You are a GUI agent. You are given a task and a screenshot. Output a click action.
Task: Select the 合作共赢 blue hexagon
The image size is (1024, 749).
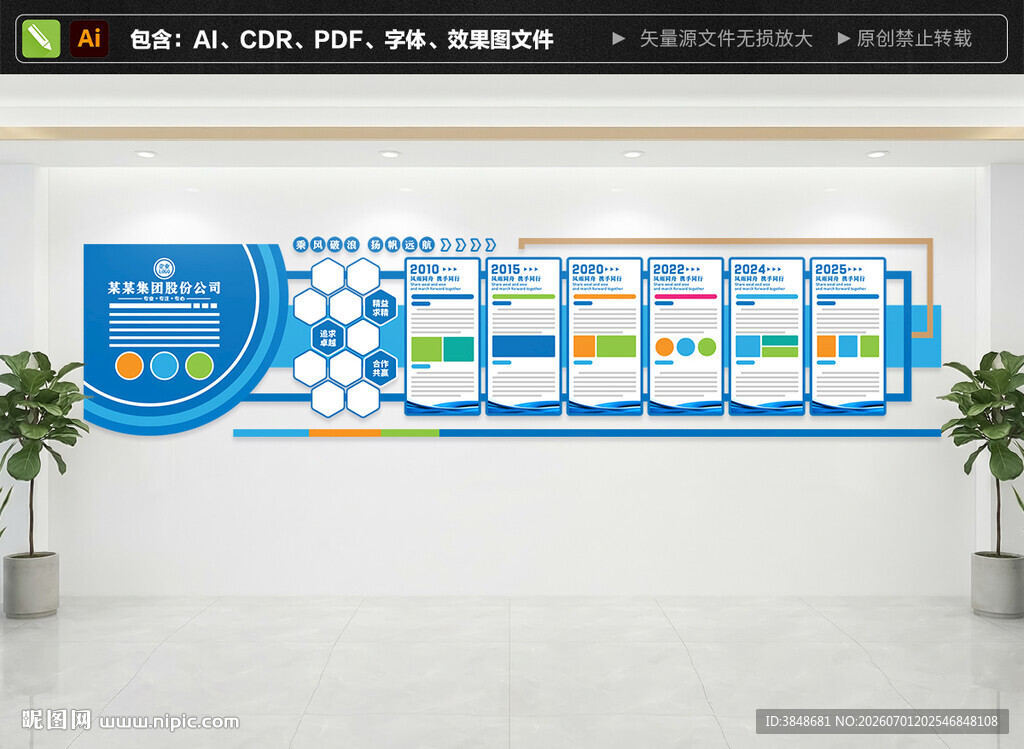[380, 368]
